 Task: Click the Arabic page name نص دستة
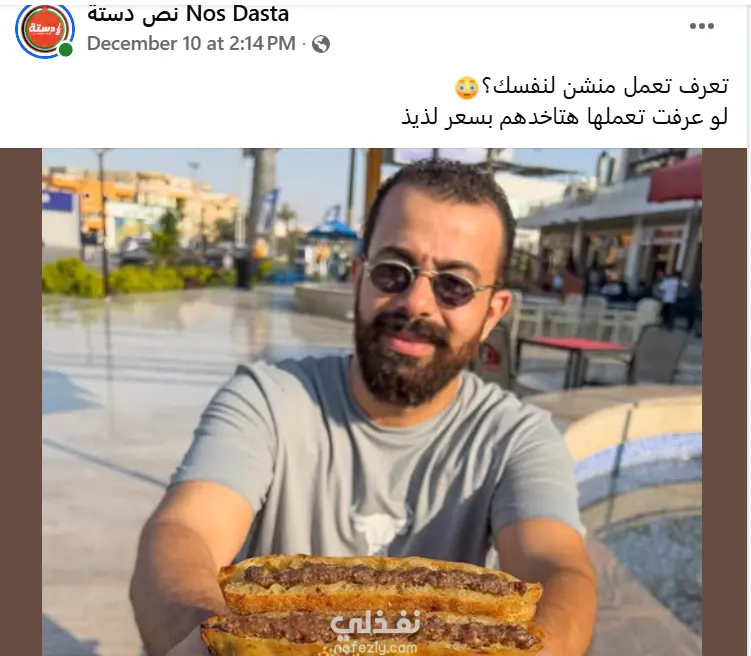click(133, 14)
